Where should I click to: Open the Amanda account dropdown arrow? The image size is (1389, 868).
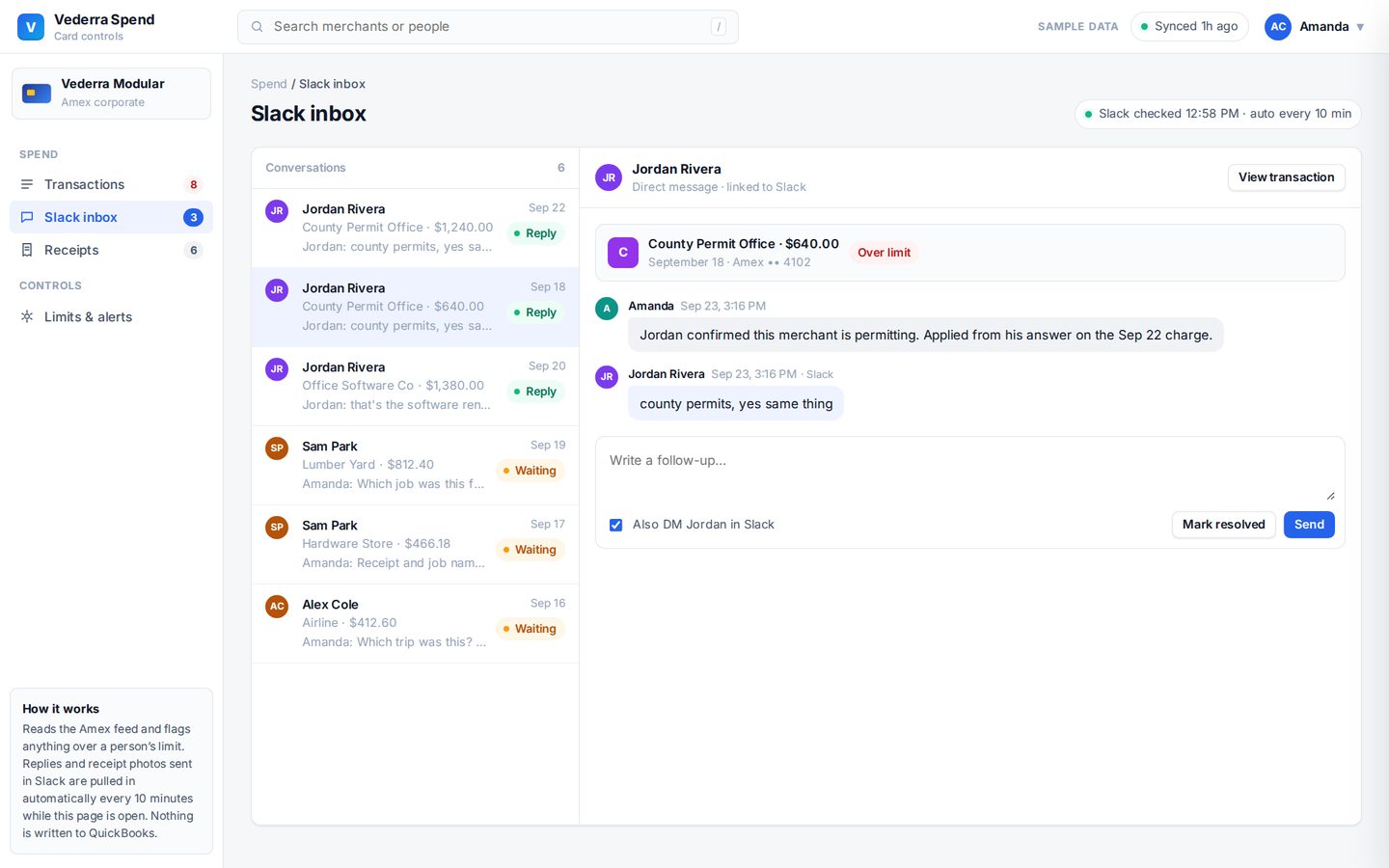pyautogui.click(x=1360, y=27)
